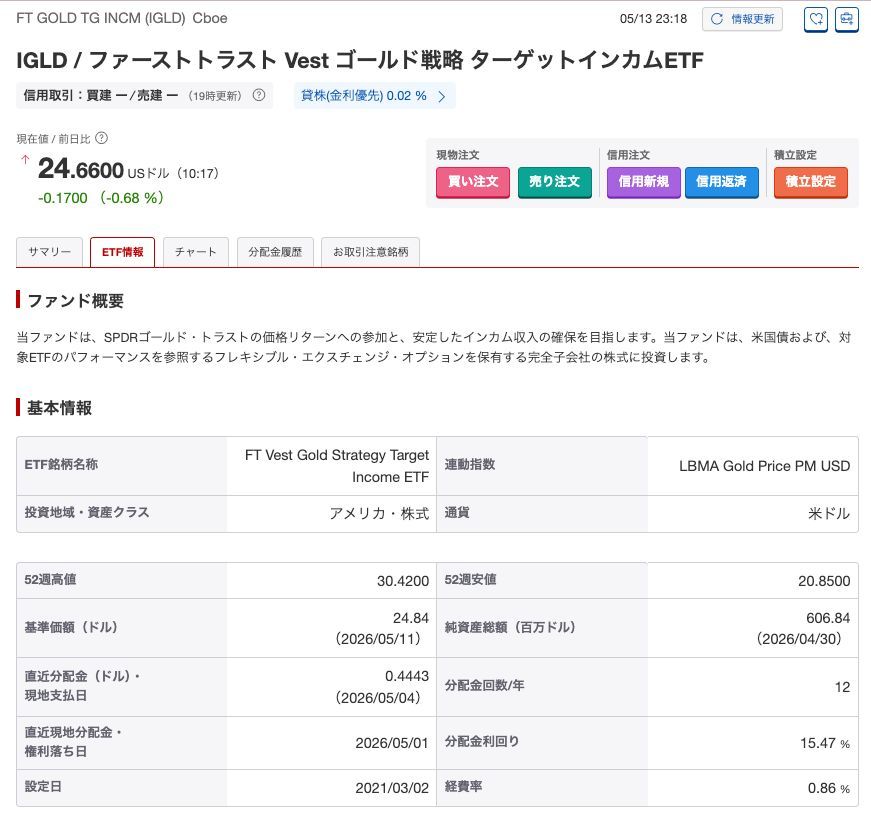Open 信用返済 margin repayment
Screen dimensions: 871x816
[722, 182]
